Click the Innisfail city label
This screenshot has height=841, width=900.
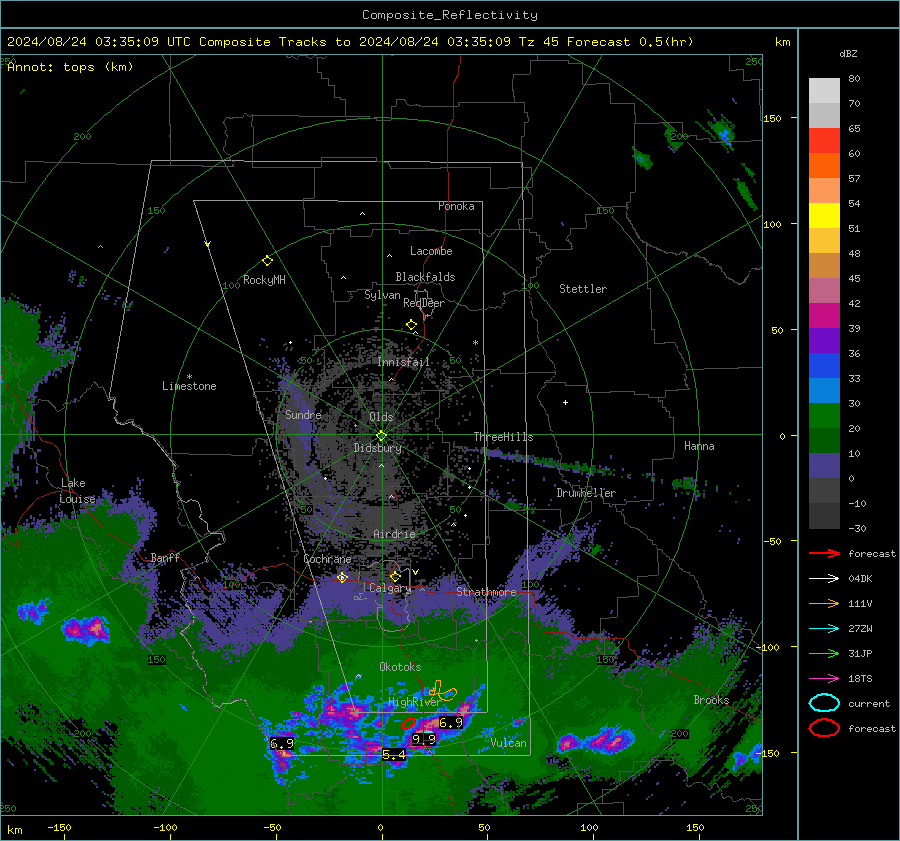click(404, 362)
